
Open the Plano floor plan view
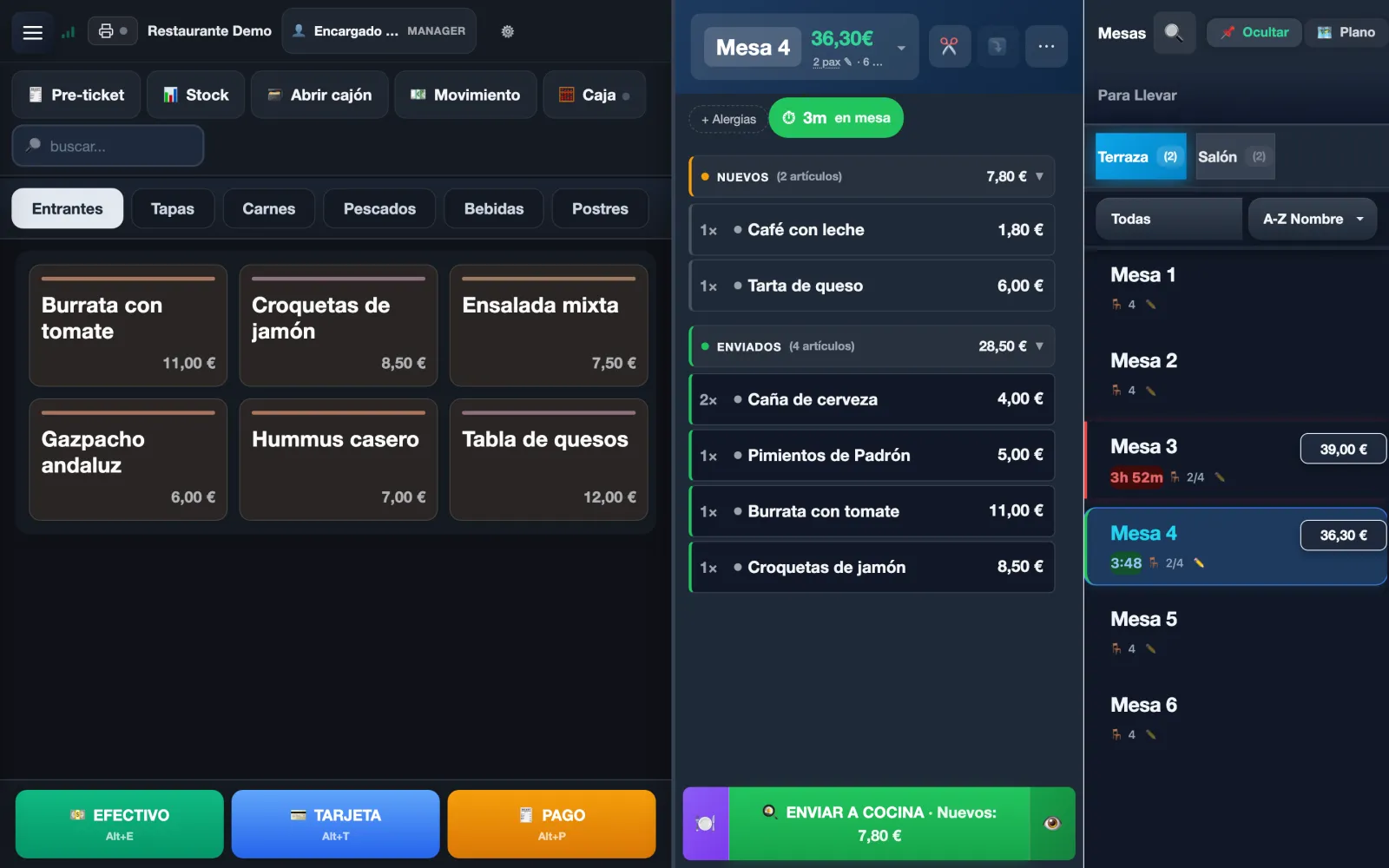1346,32
